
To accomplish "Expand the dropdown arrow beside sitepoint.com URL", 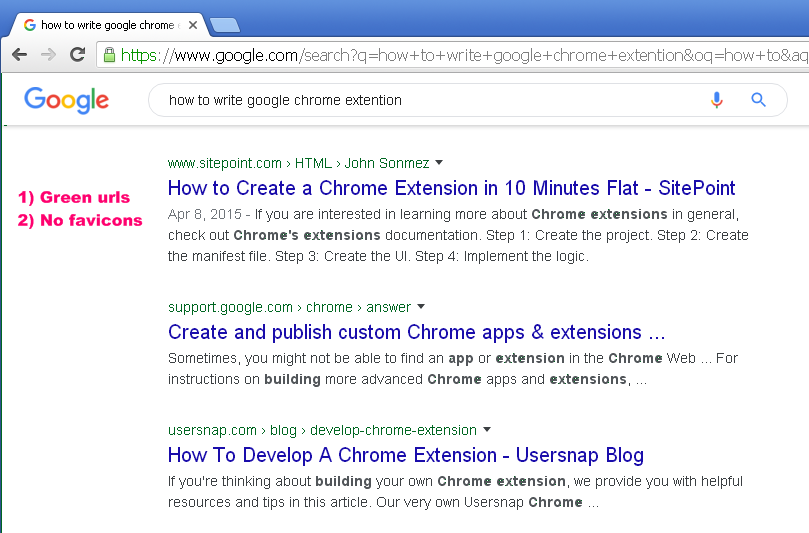I will (439, 163).
